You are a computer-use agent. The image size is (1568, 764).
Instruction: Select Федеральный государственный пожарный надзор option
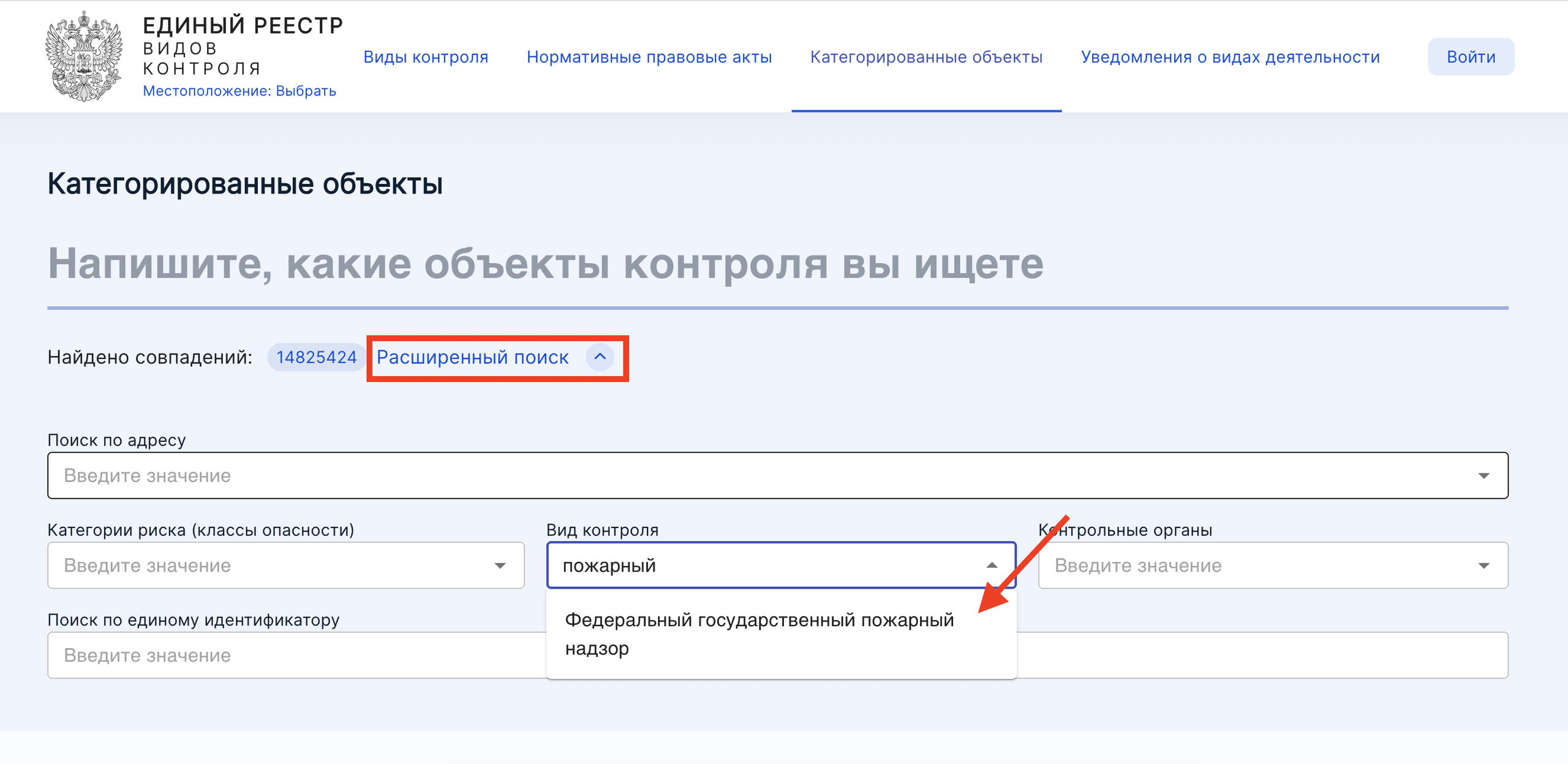click(x=781, y=634)
